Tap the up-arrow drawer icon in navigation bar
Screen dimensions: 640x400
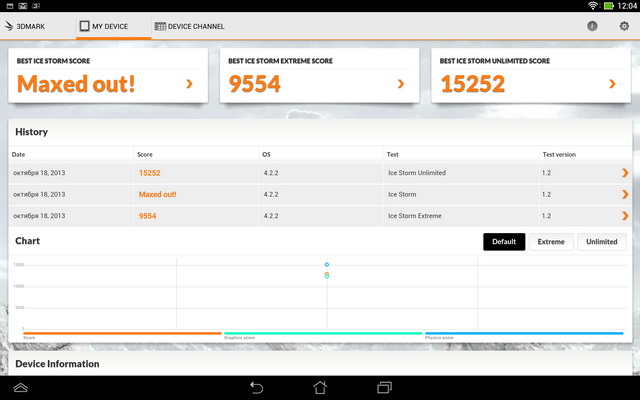pyautogui.click(x=20, y=387)
